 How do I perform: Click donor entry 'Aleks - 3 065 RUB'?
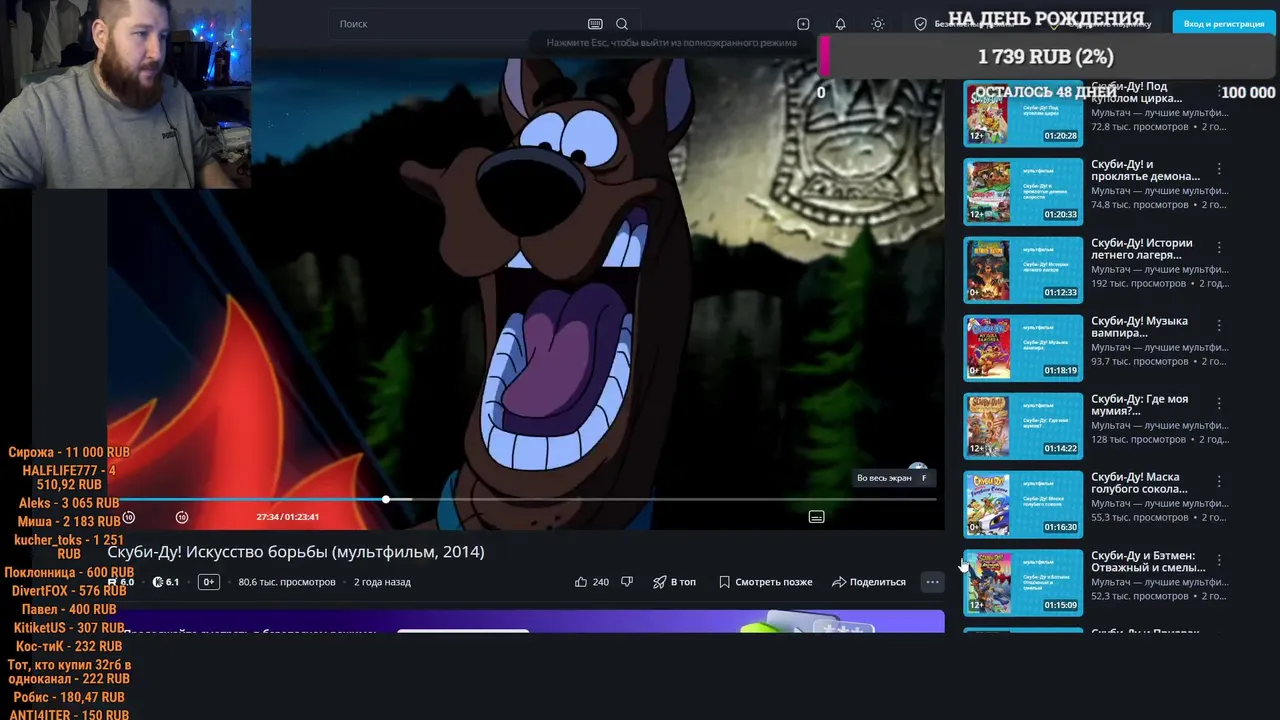point(69,503)
